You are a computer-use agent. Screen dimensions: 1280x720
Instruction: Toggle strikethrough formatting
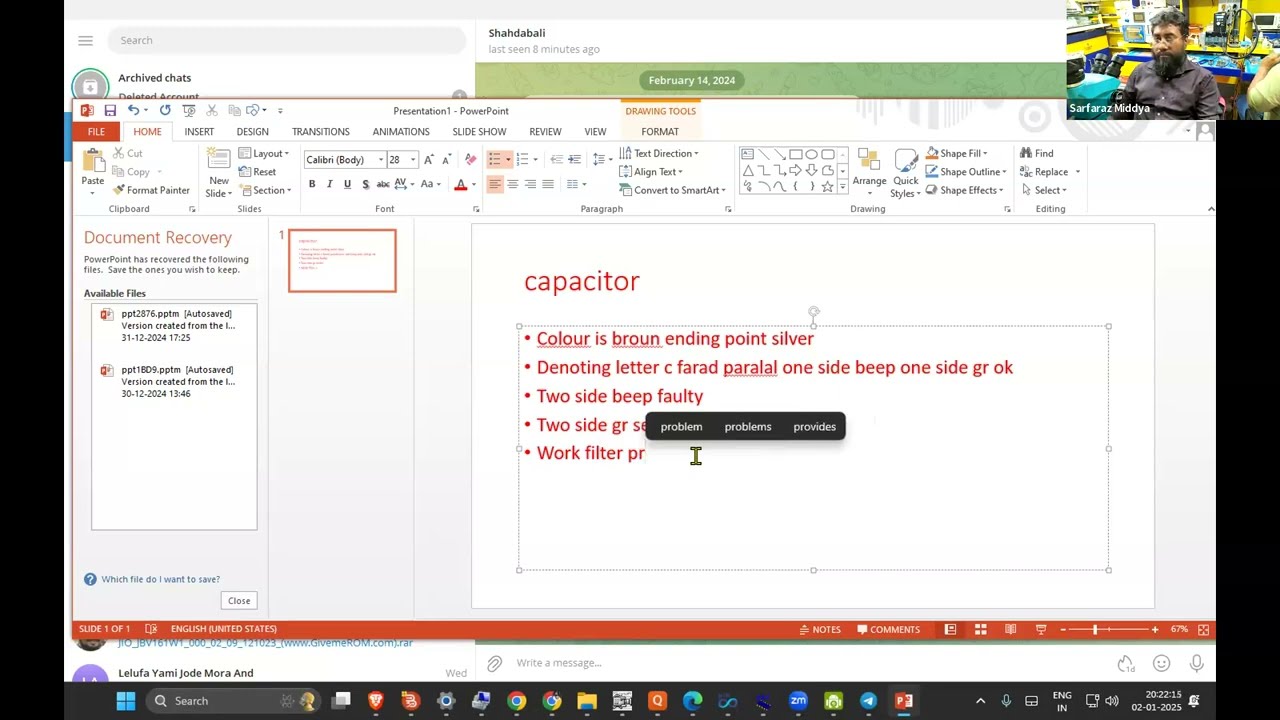click(x=383, y=184)
